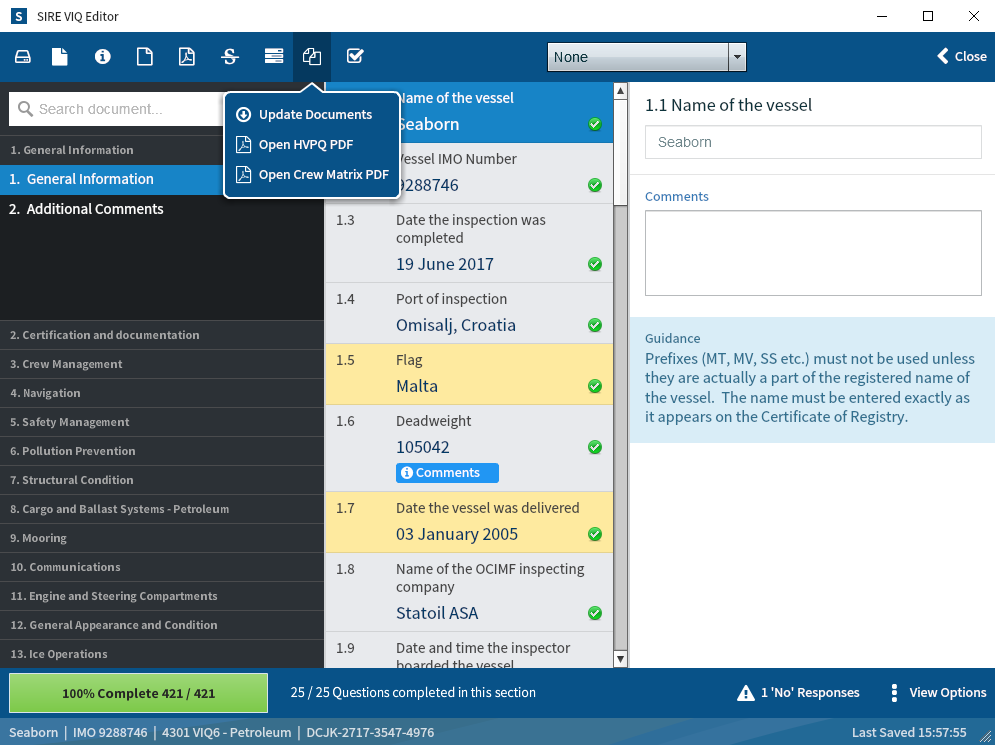Expand chapter 11. Engine and Steering Compartments

162,597
